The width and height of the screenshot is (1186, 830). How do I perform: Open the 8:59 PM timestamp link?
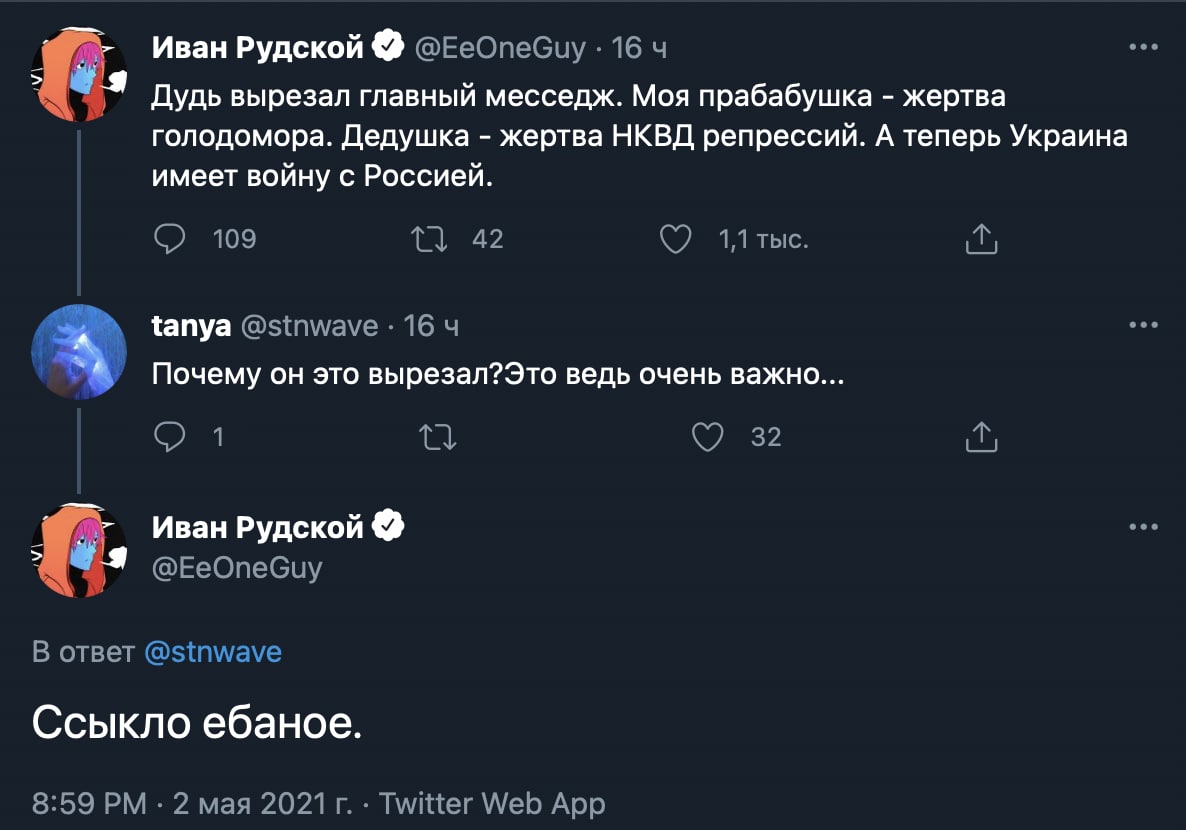coord(89,804)
